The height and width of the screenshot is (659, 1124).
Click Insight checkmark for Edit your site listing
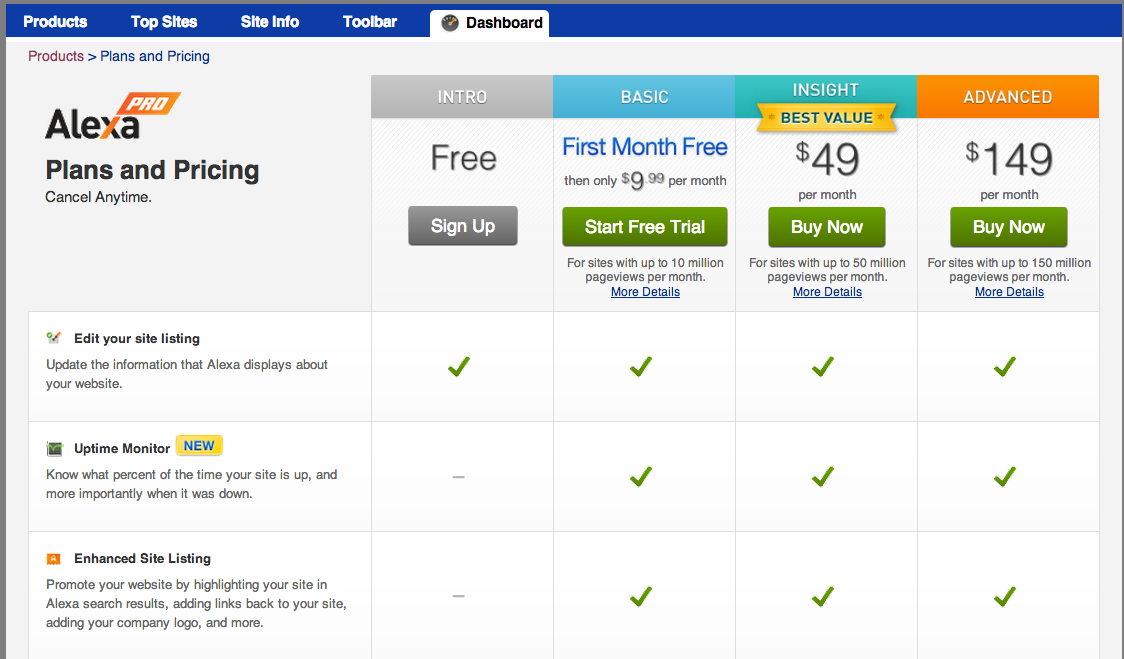[x=823, y=366]
